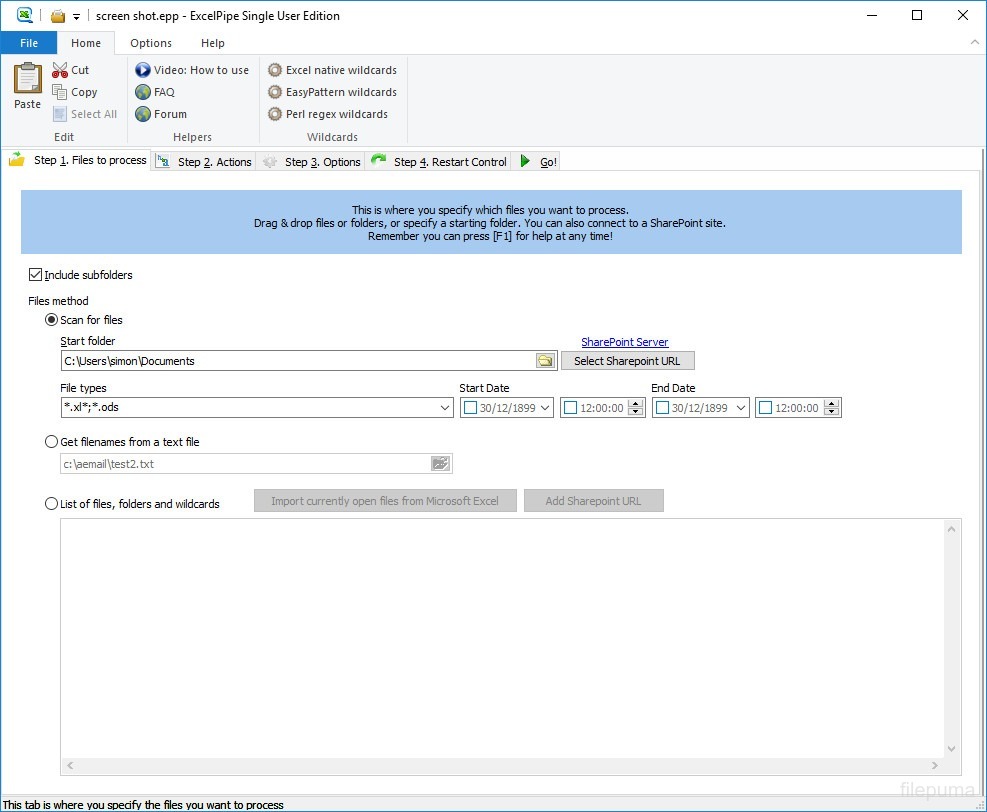Viewport: 987px width, 812px height.
Task: Open the SharePoint Server link
Action: [624, 342]
